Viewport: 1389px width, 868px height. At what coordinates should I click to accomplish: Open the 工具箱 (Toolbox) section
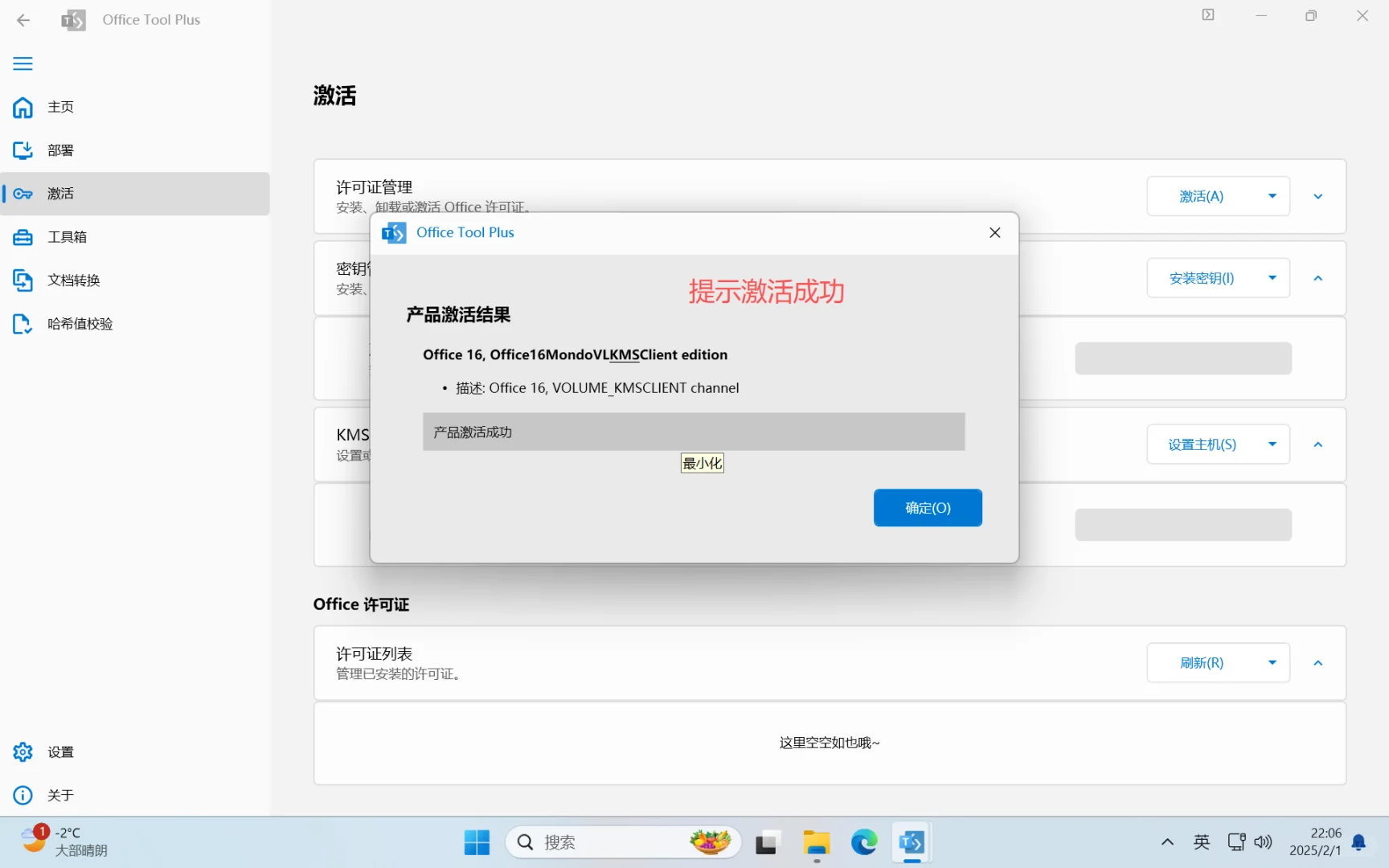coord(64,236)
